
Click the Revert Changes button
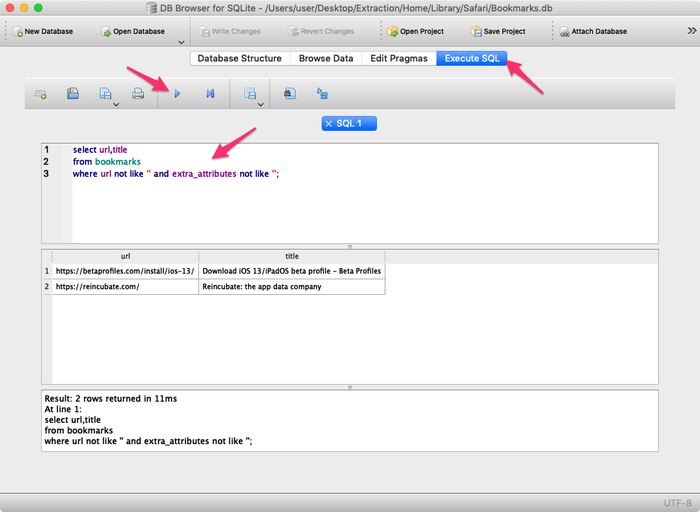coord(321,31)
